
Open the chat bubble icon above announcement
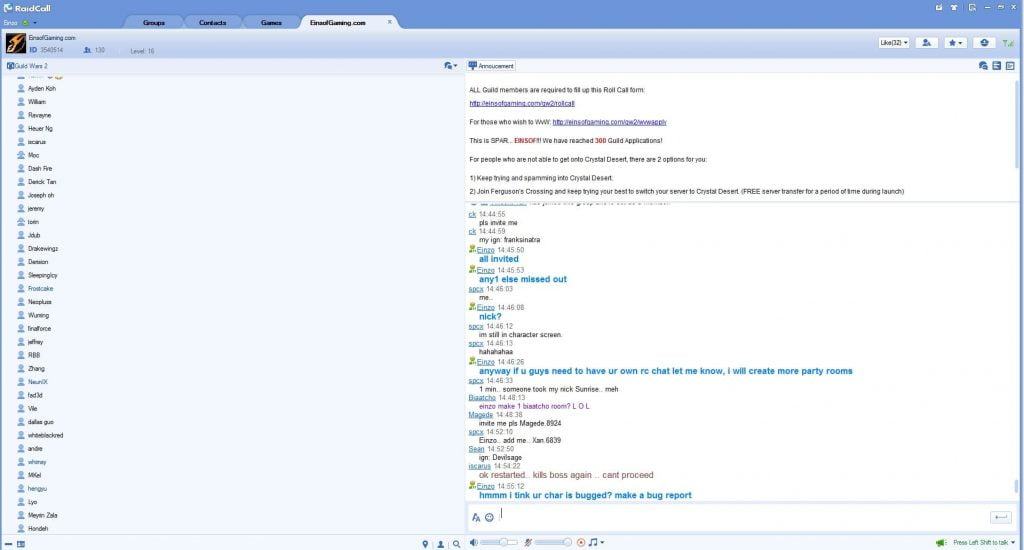(983, 66)
